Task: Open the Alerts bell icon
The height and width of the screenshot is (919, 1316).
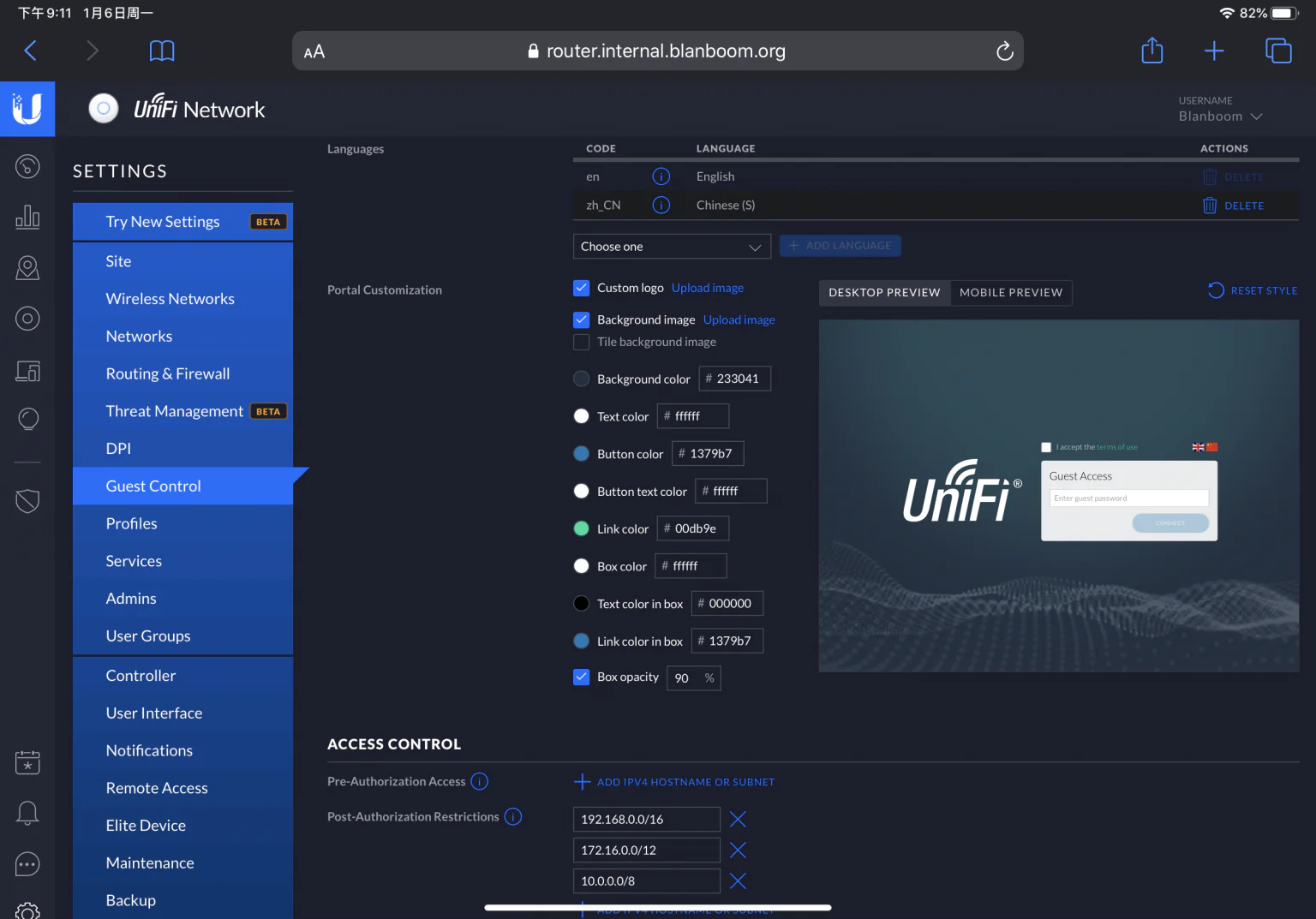Action: pos(27,812)
